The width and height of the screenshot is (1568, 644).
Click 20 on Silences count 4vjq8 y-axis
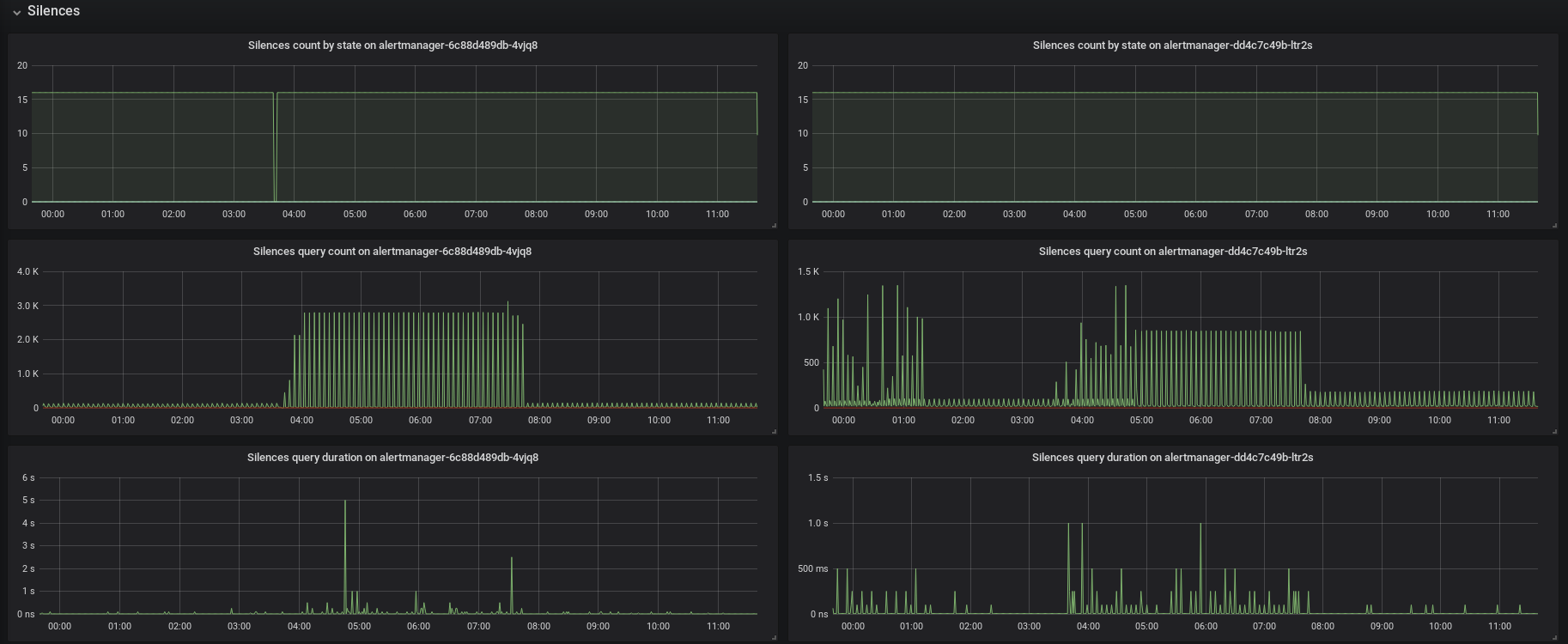click(x=22, y=65)
